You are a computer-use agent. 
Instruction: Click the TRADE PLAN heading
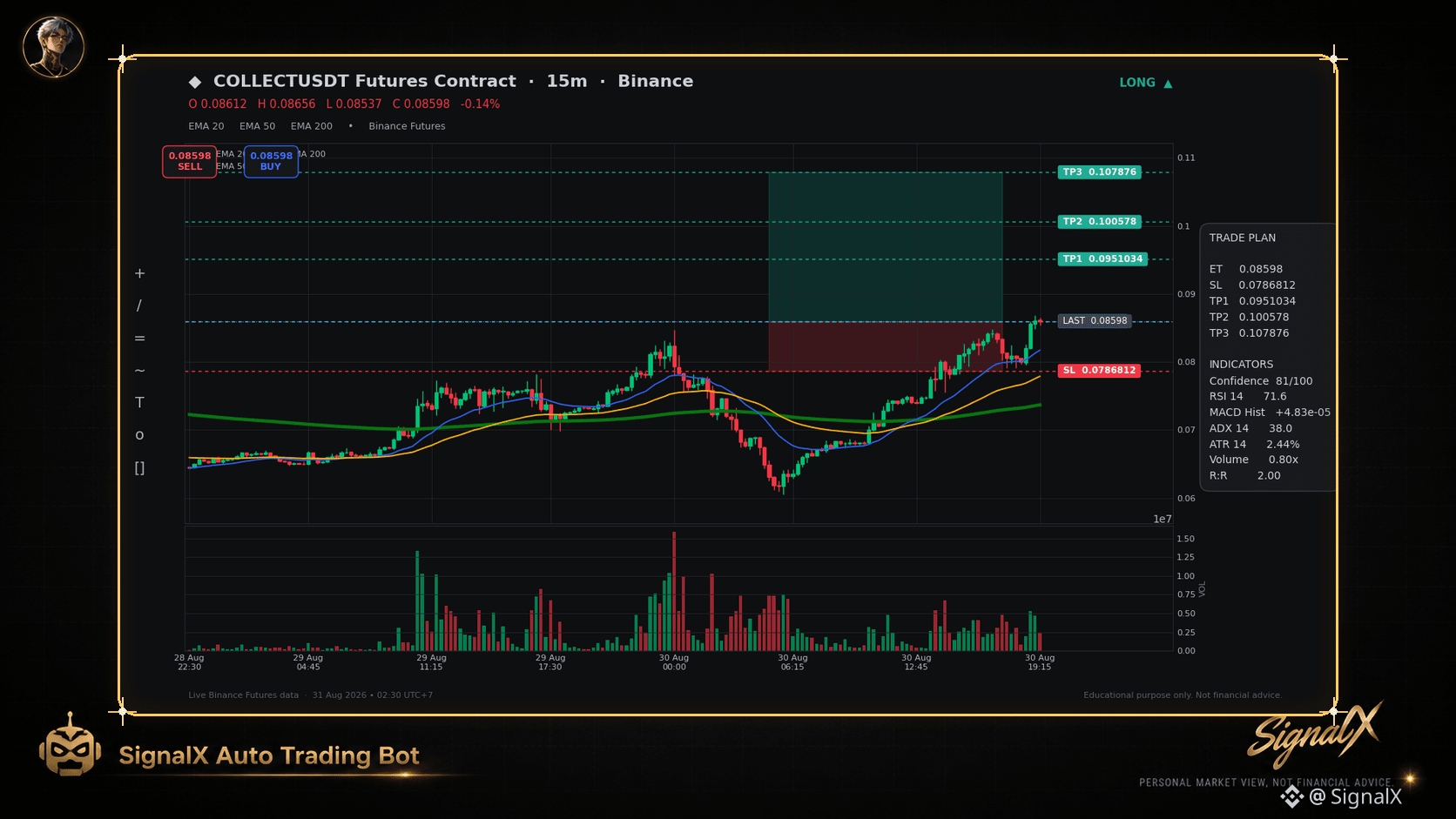pyautogui.click(x=1242, y=238)
